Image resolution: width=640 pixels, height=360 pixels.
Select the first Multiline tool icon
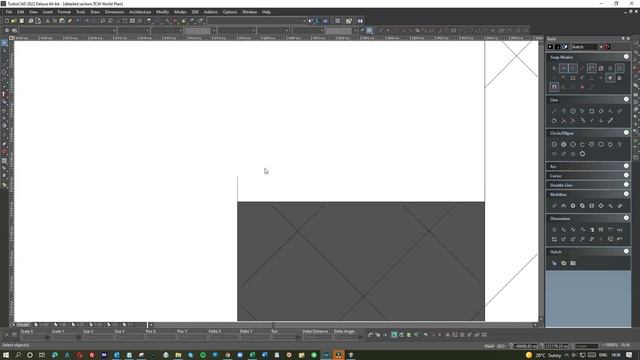554,206
